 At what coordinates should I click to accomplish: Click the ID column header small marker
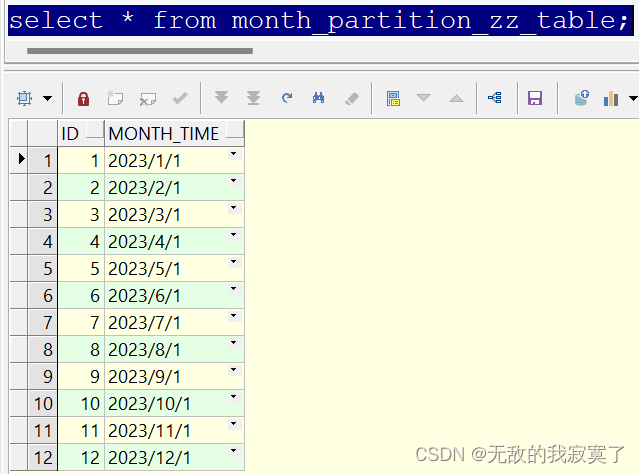pyautogui.click(x=95, y=130)
